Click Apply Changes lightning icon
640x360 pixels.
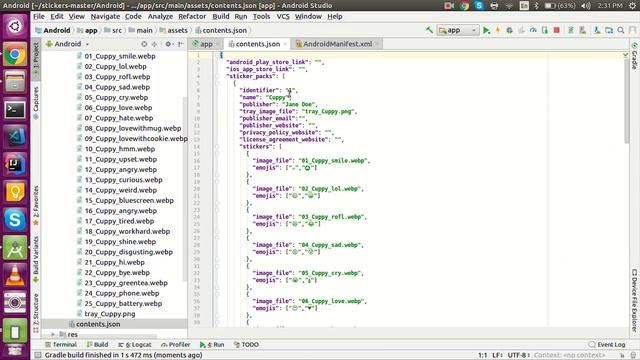click(x=498, y=30)
